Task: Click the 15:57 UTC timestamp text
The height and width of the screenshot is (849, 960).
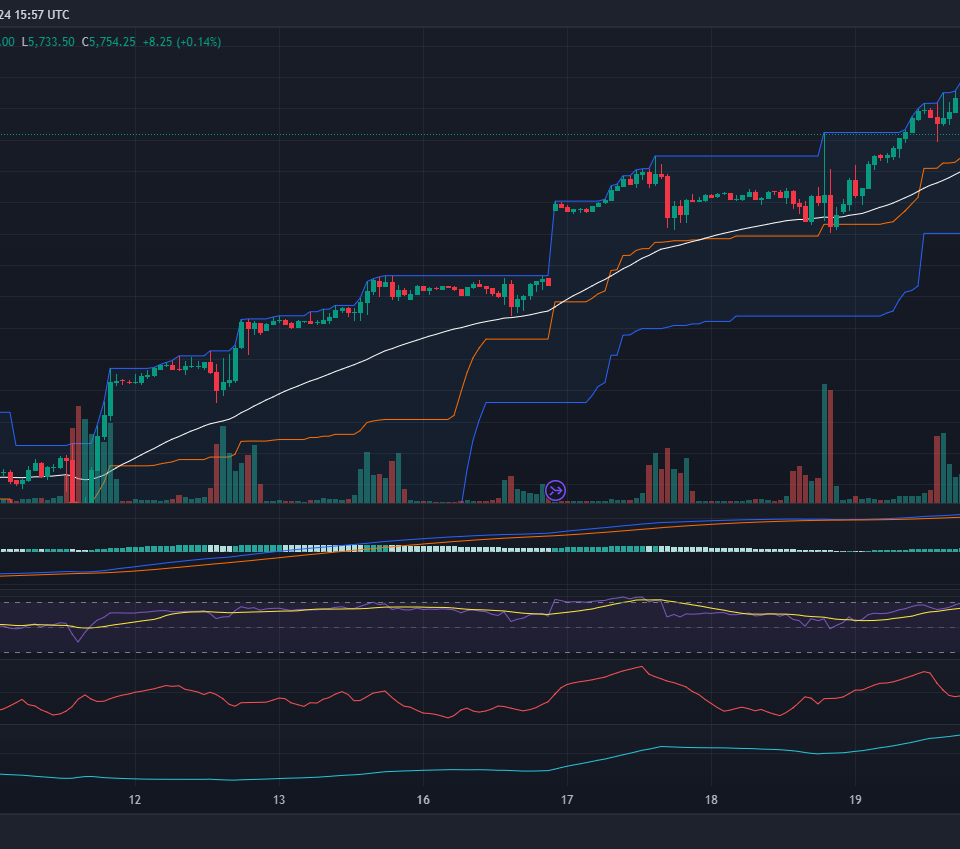Action: point(42,15)
